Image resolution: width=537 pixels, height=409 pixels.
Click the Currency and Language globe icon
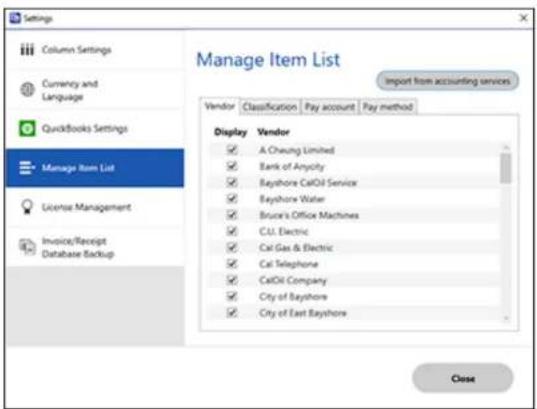pyautogui.click(x=27, y=90)
